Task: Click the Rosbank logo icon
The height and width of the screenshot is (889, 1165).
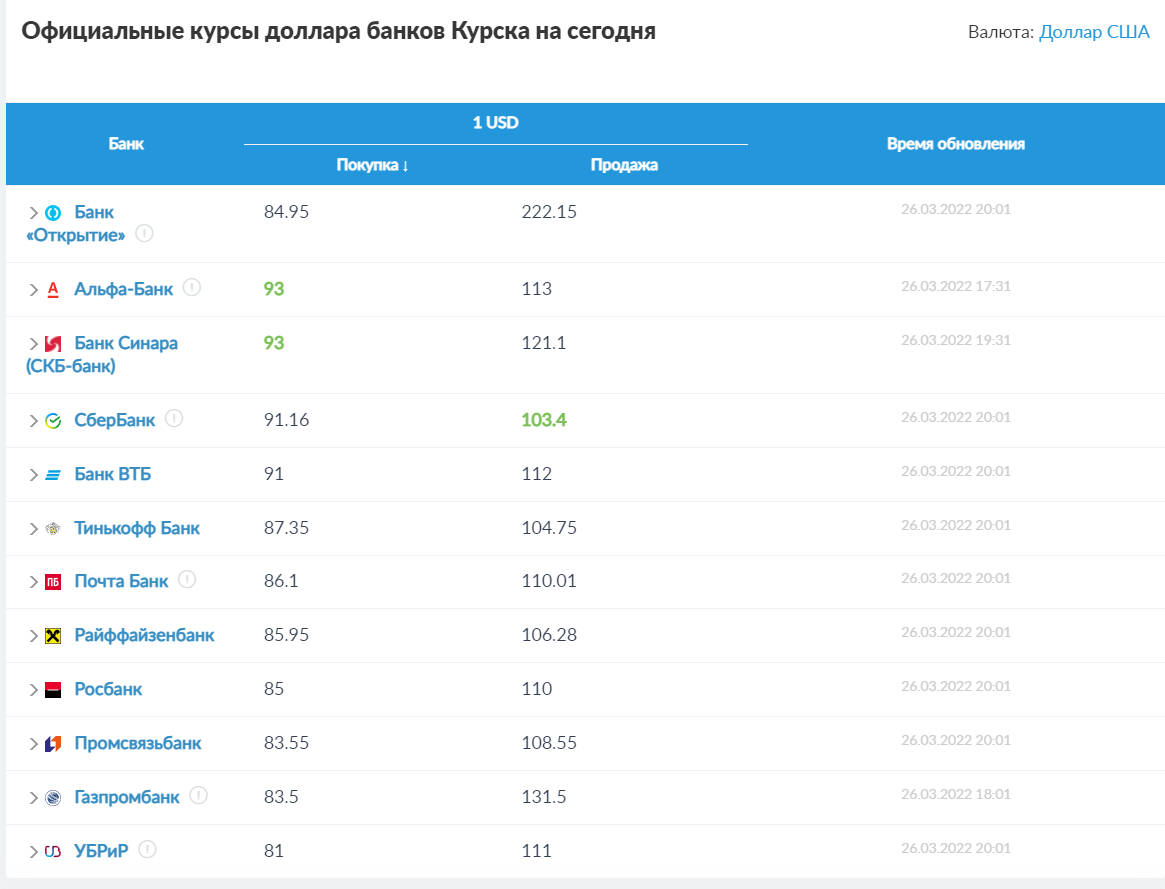Action: [x=53, y=690]
